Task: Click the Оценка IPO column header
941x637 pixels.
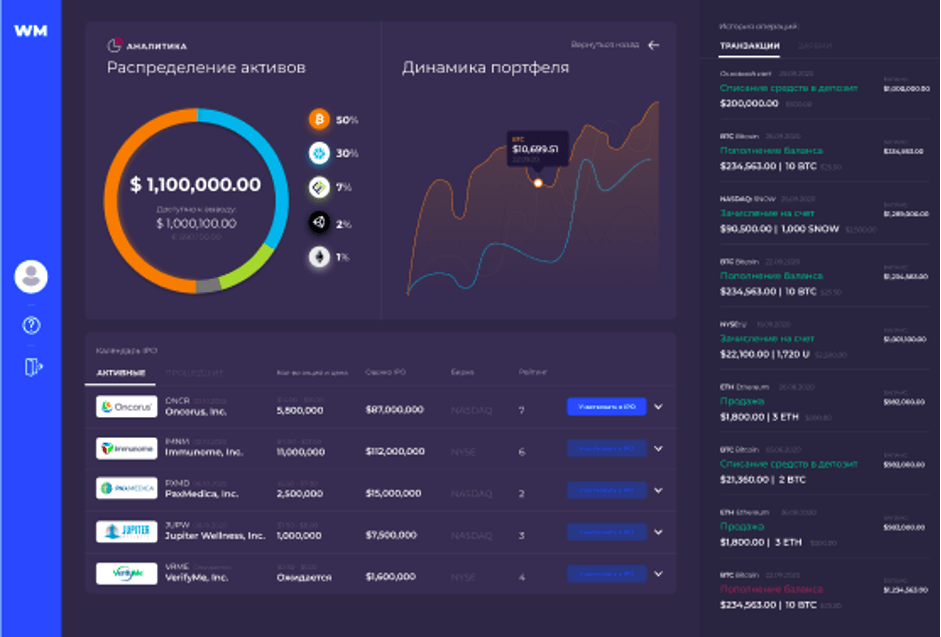Action: [x=385, y=372]
